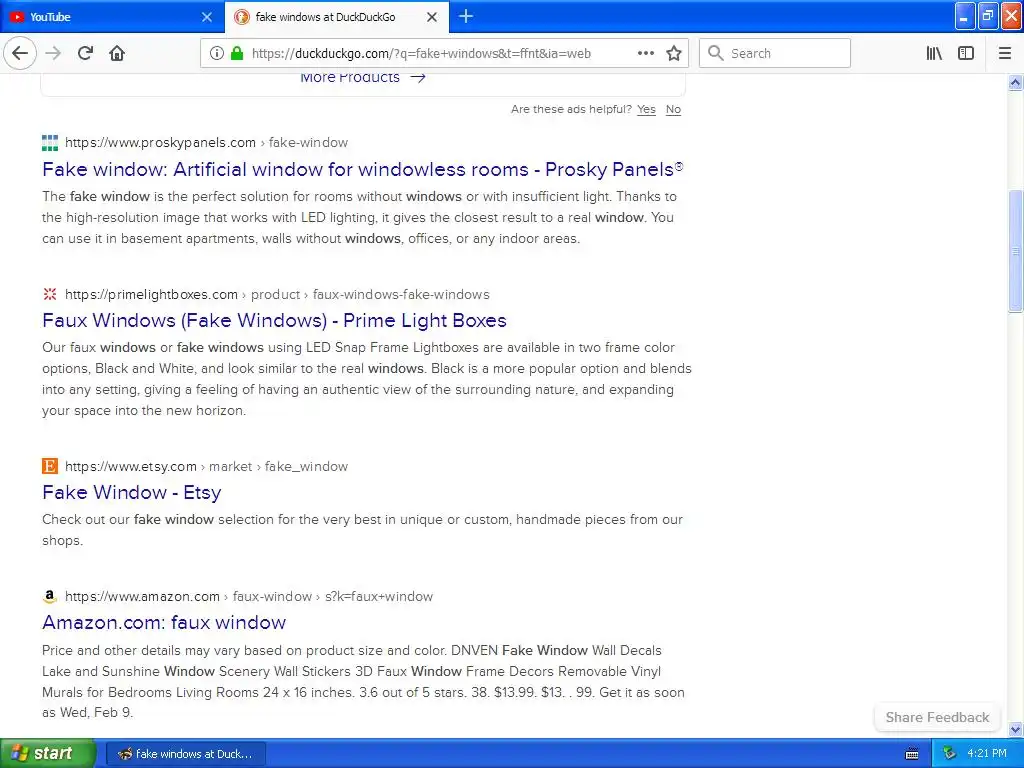1024x768 pixels.
Task: Toggle the sidebar view icon
Action: point(966,54)
